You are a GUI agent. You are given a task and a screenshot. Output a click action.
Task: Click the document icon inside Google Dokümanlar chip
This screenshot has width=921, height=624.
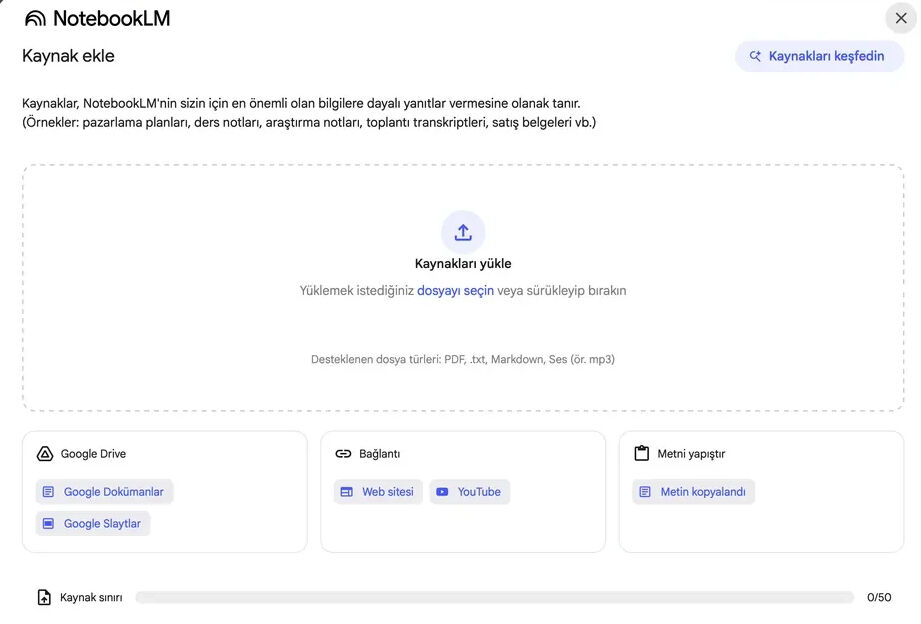pos(49,491)
